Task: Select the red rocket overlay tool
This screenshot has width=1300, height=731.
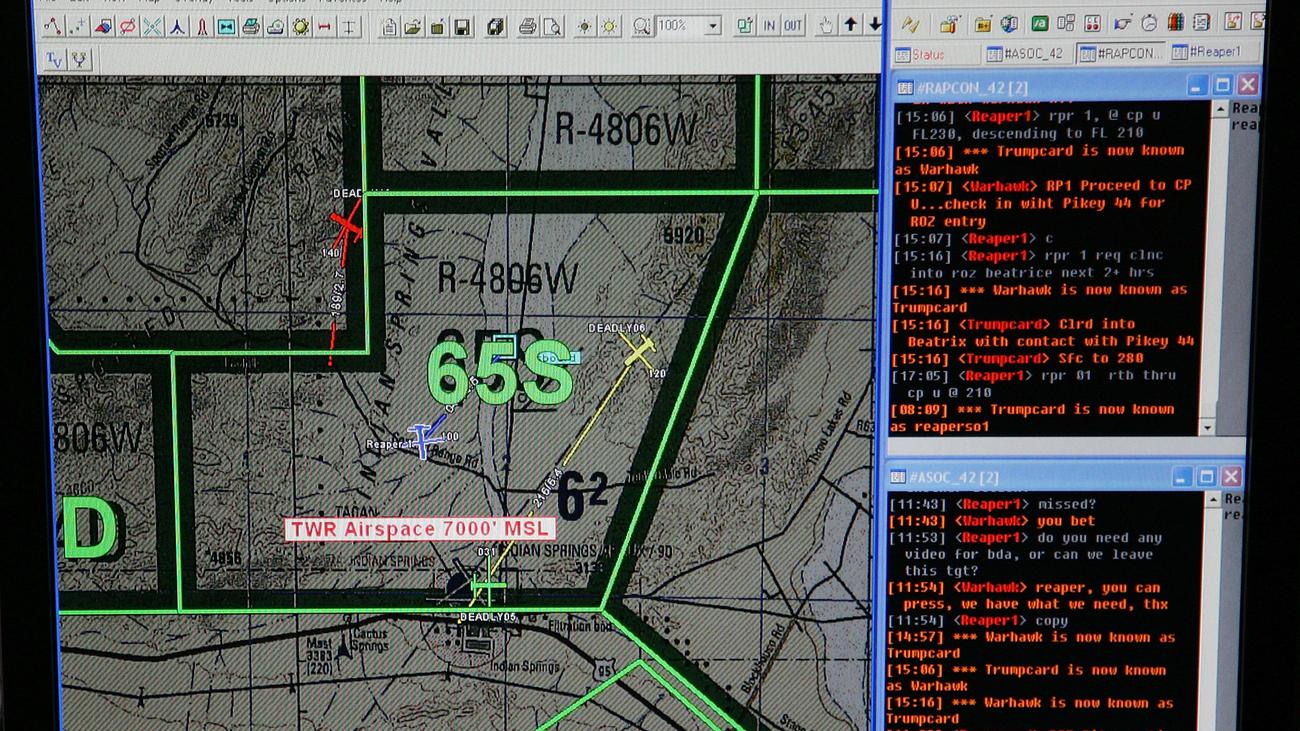Action: pyautogui.click(x=202, y=27)
